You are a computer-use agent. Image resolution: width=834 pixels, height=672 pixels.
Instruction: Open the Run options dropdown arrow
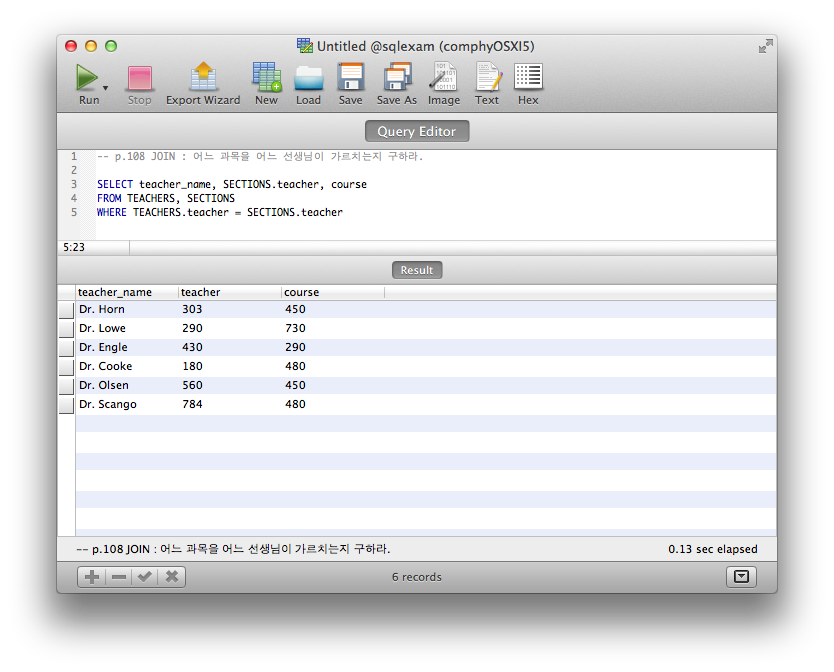(x=105, y=88)
